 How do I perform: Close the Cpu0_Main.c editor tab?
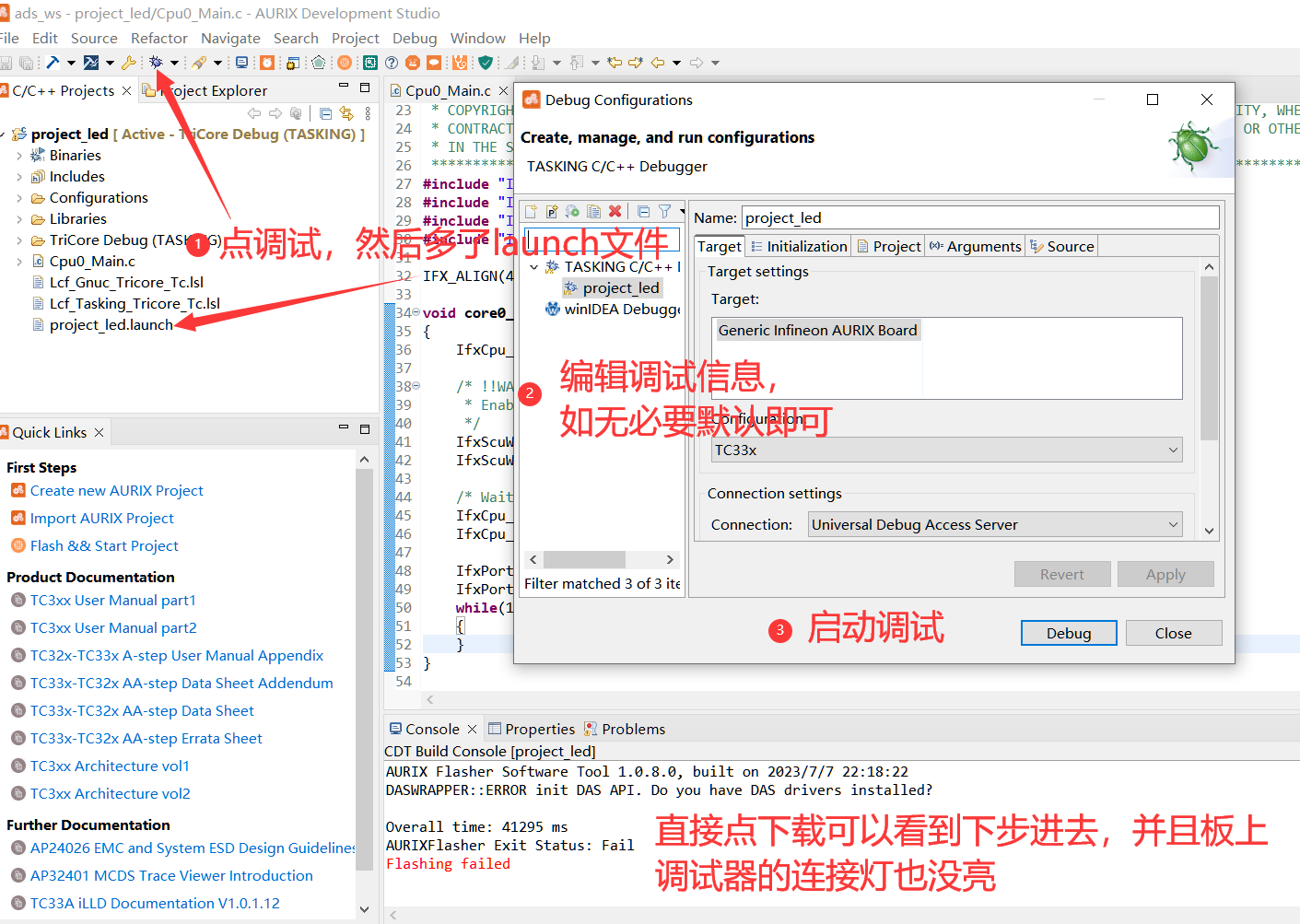503,90
